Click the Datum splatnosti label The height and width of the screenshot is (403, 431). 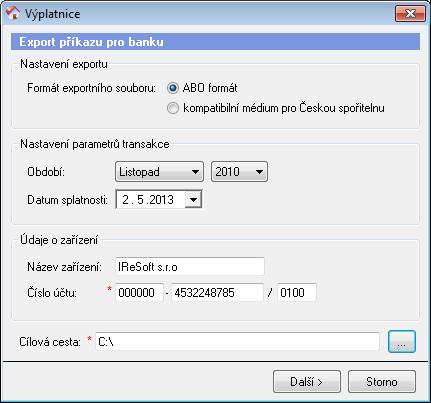(x=67, y=200)
